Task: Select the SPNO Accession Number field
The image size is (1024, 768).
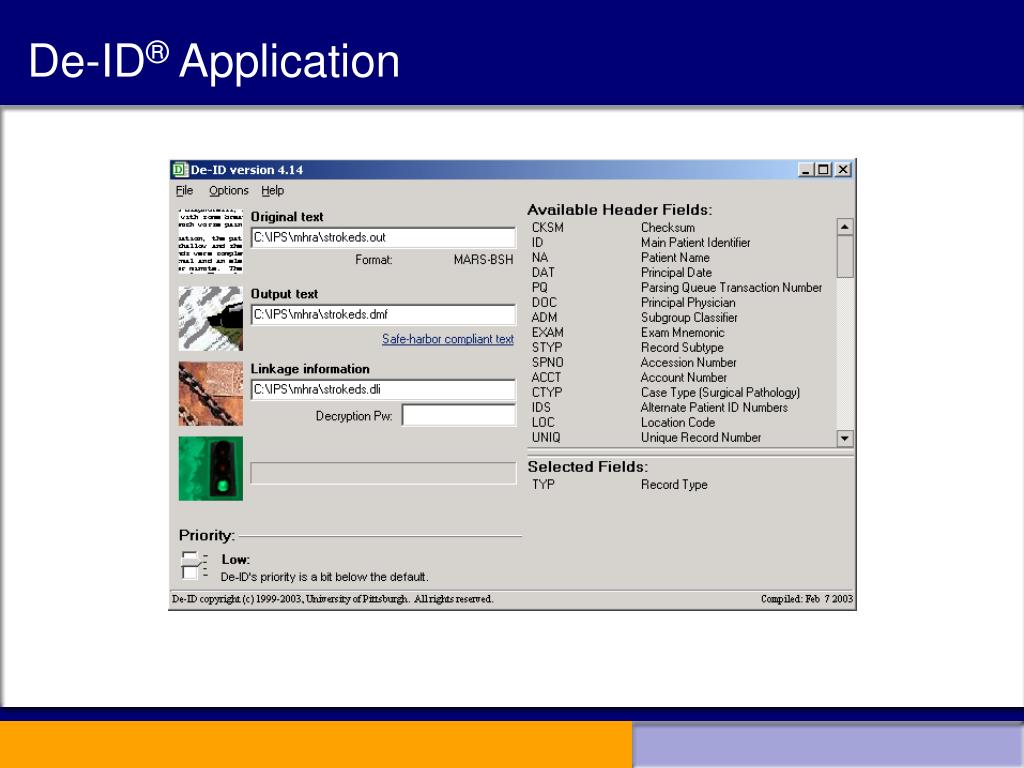Action: click(x=677, y=362)
